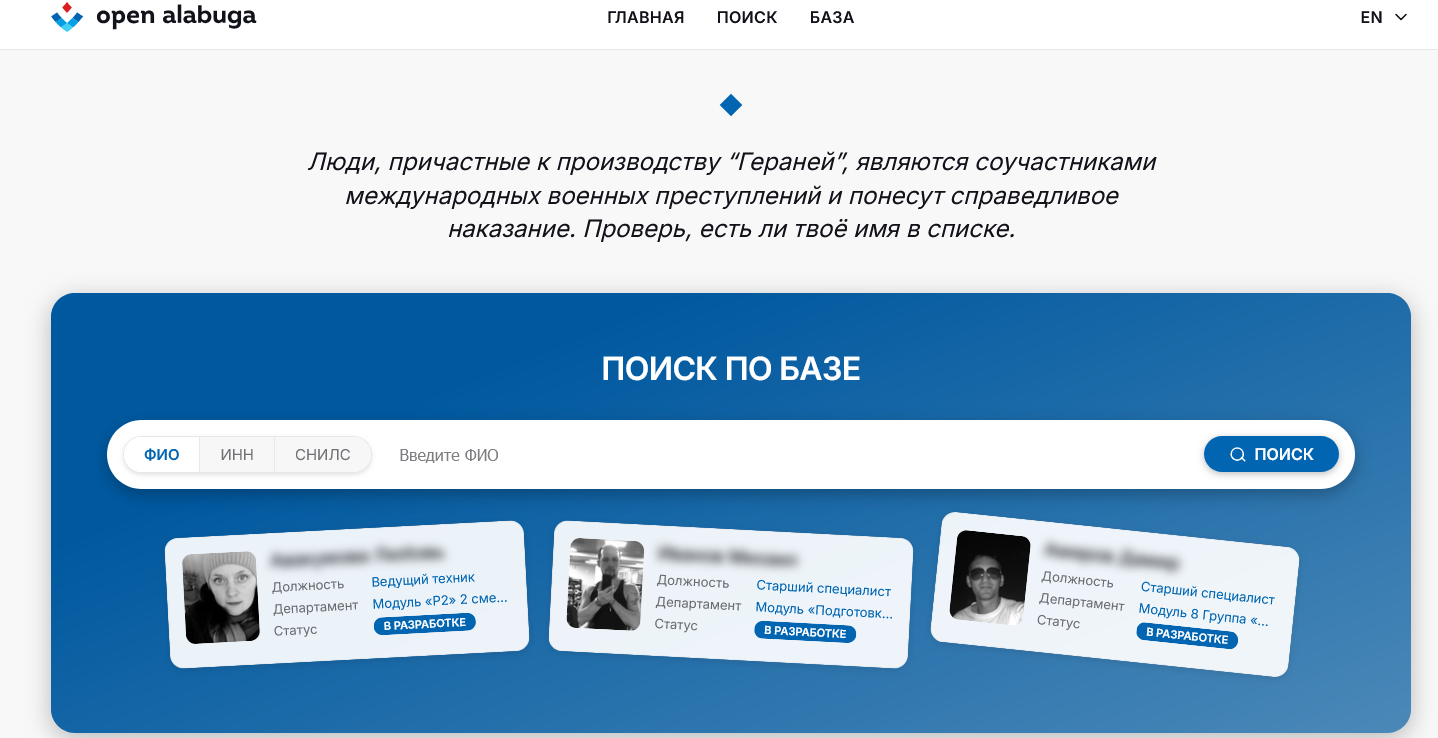Image resolution: width=1438 pixels, height=738 pixels.
Task: Open the БАЗА navigation item
Action: (x=832, y=17)
